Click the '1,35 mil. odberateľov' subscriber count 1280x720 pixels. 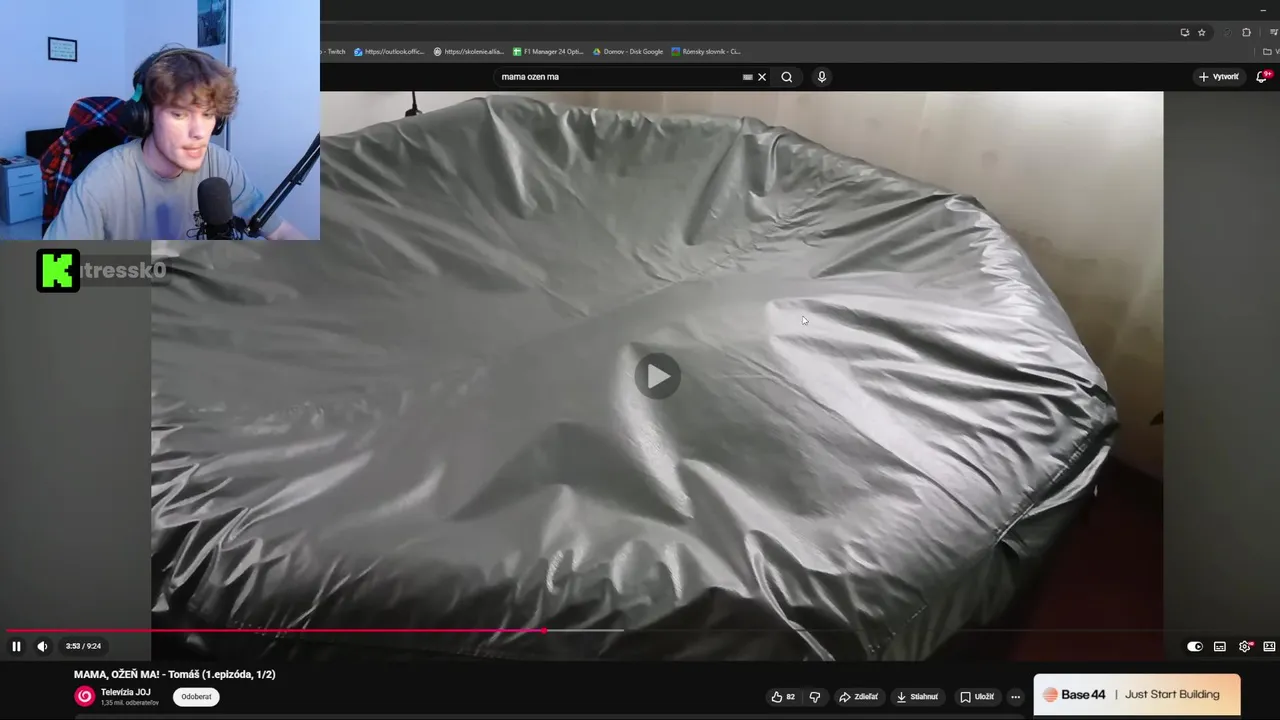click(130, 703)
